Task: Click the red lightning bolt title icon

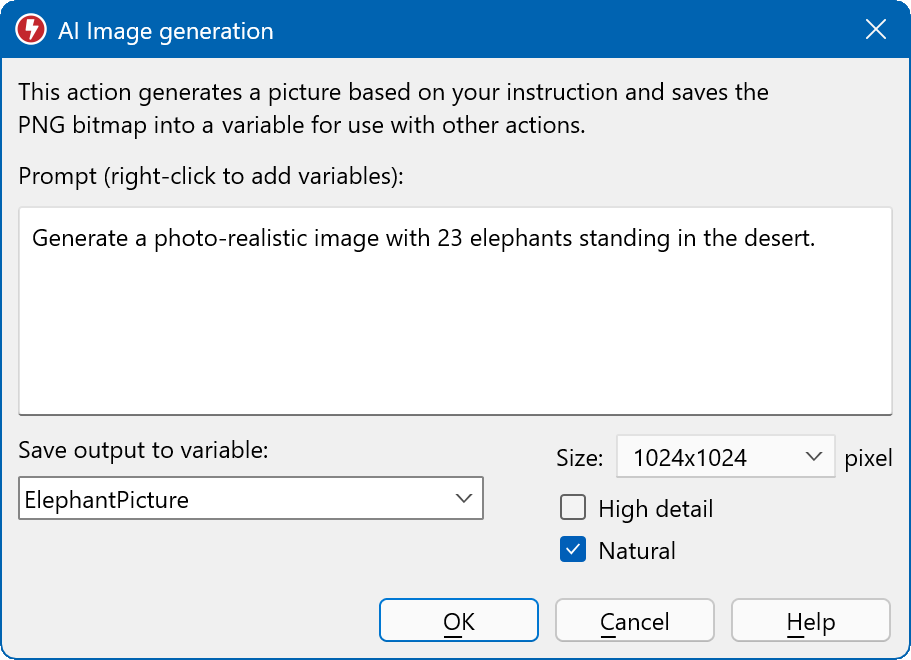Action: click(x=30, y=30)
